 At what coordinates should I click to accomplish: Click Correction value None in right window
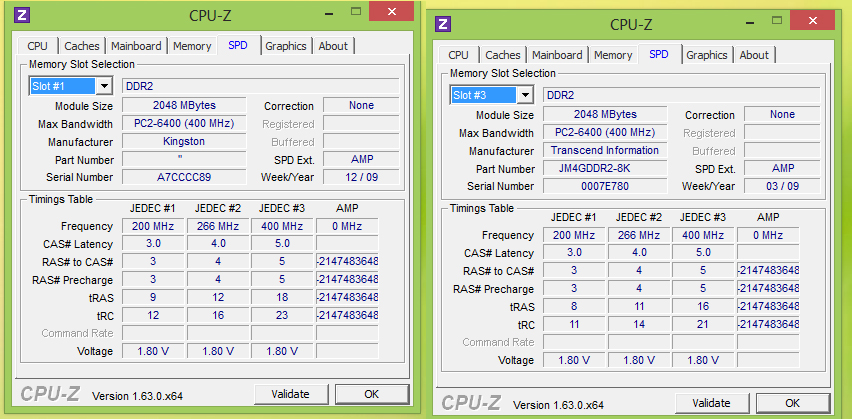(782, 115)
